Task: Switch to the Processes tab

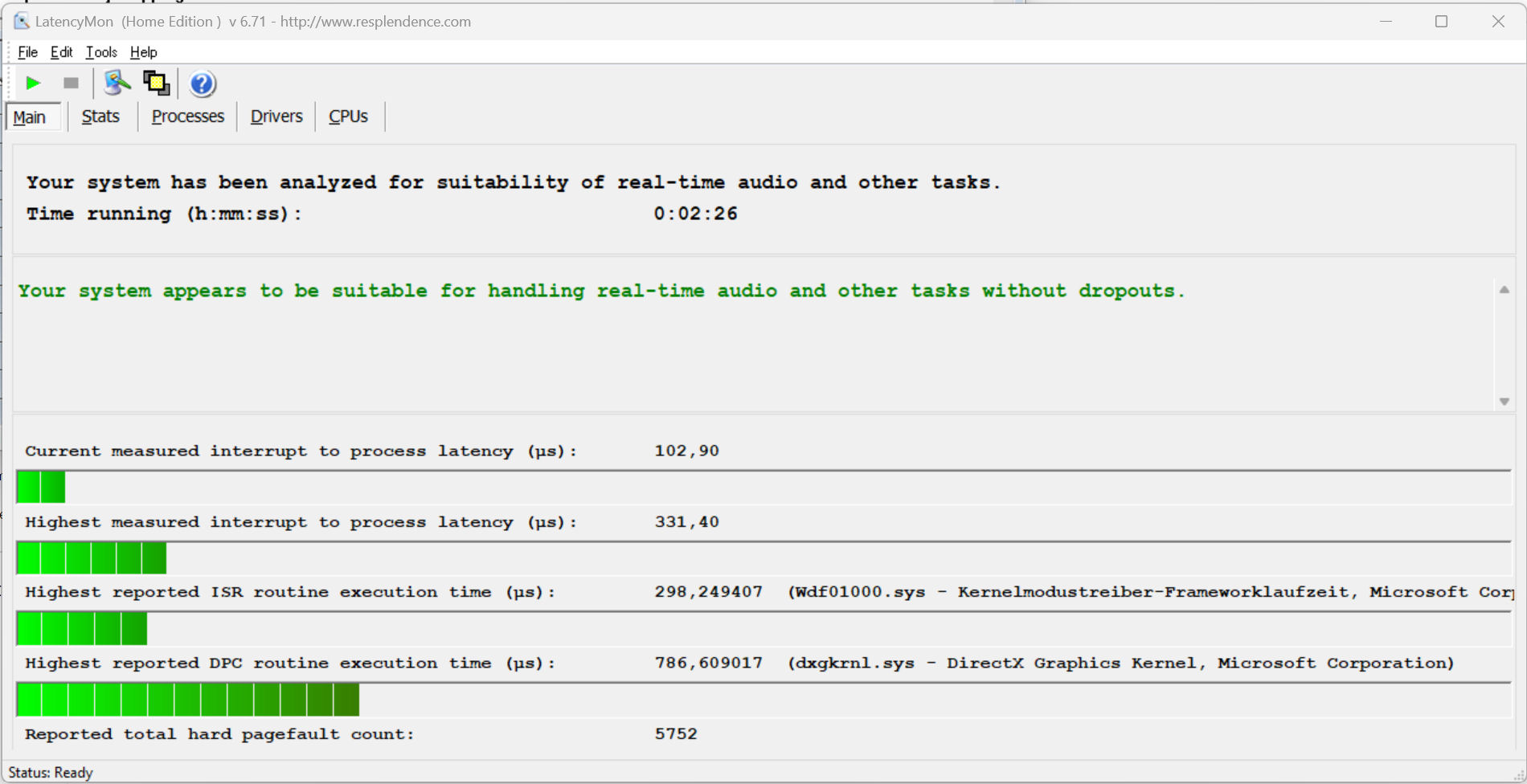Action: click(187, 116)
